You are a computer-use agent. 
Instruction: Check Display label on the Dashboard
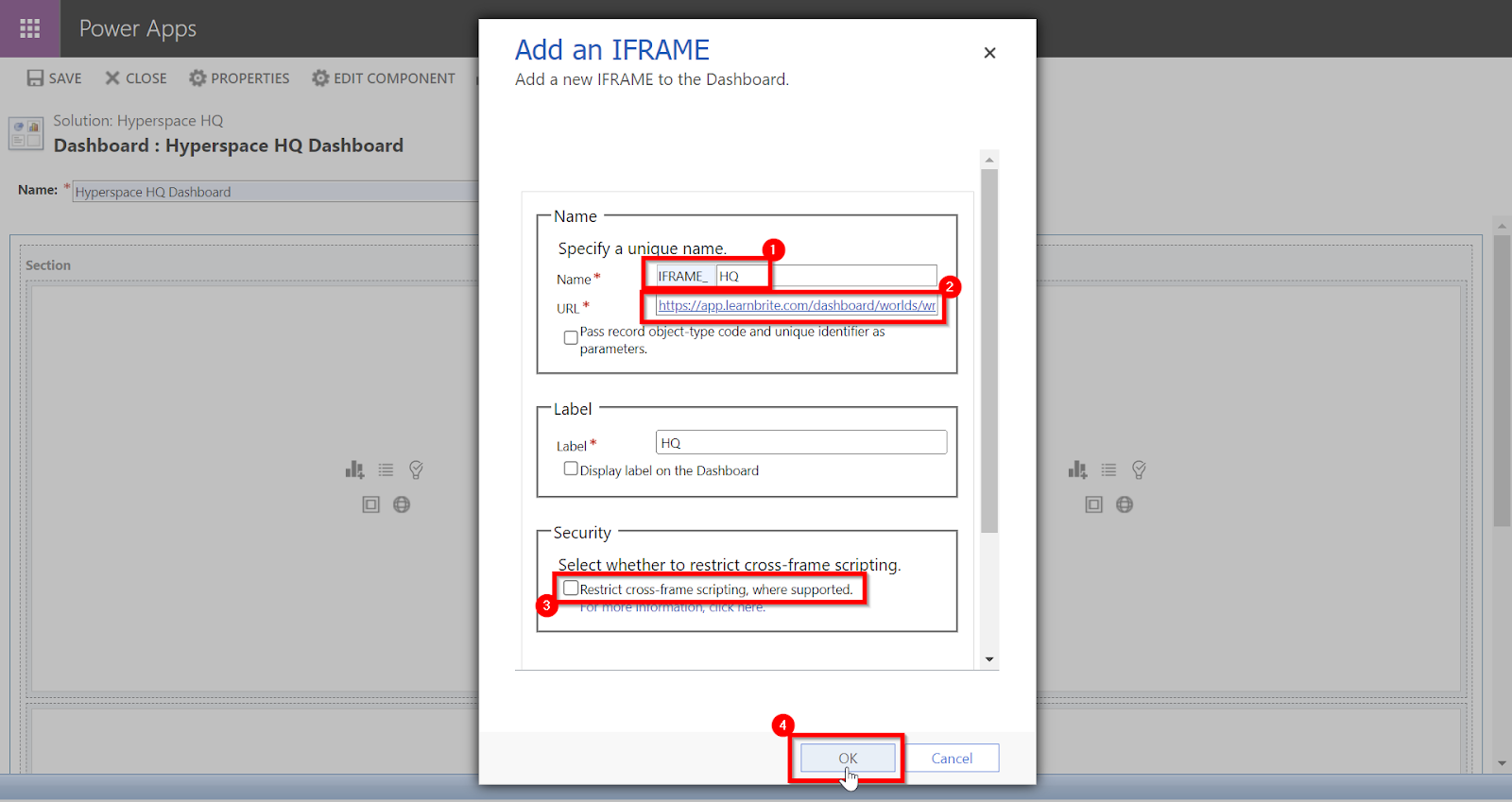click(x=571, y=469)
